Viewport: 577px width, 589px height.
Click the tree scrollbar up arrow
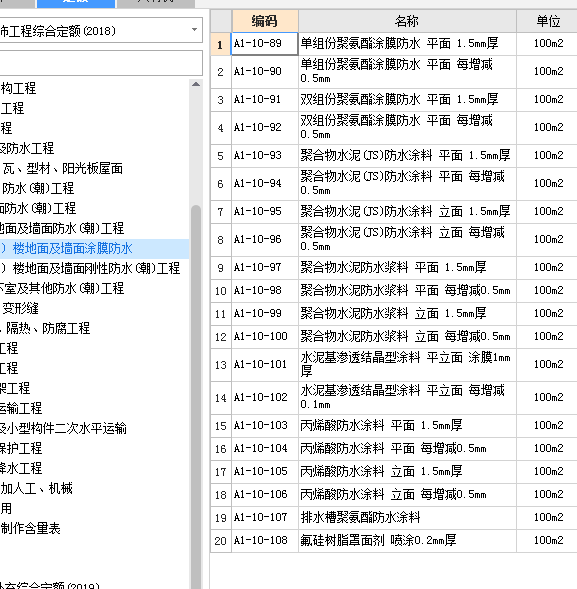(196, 84)
